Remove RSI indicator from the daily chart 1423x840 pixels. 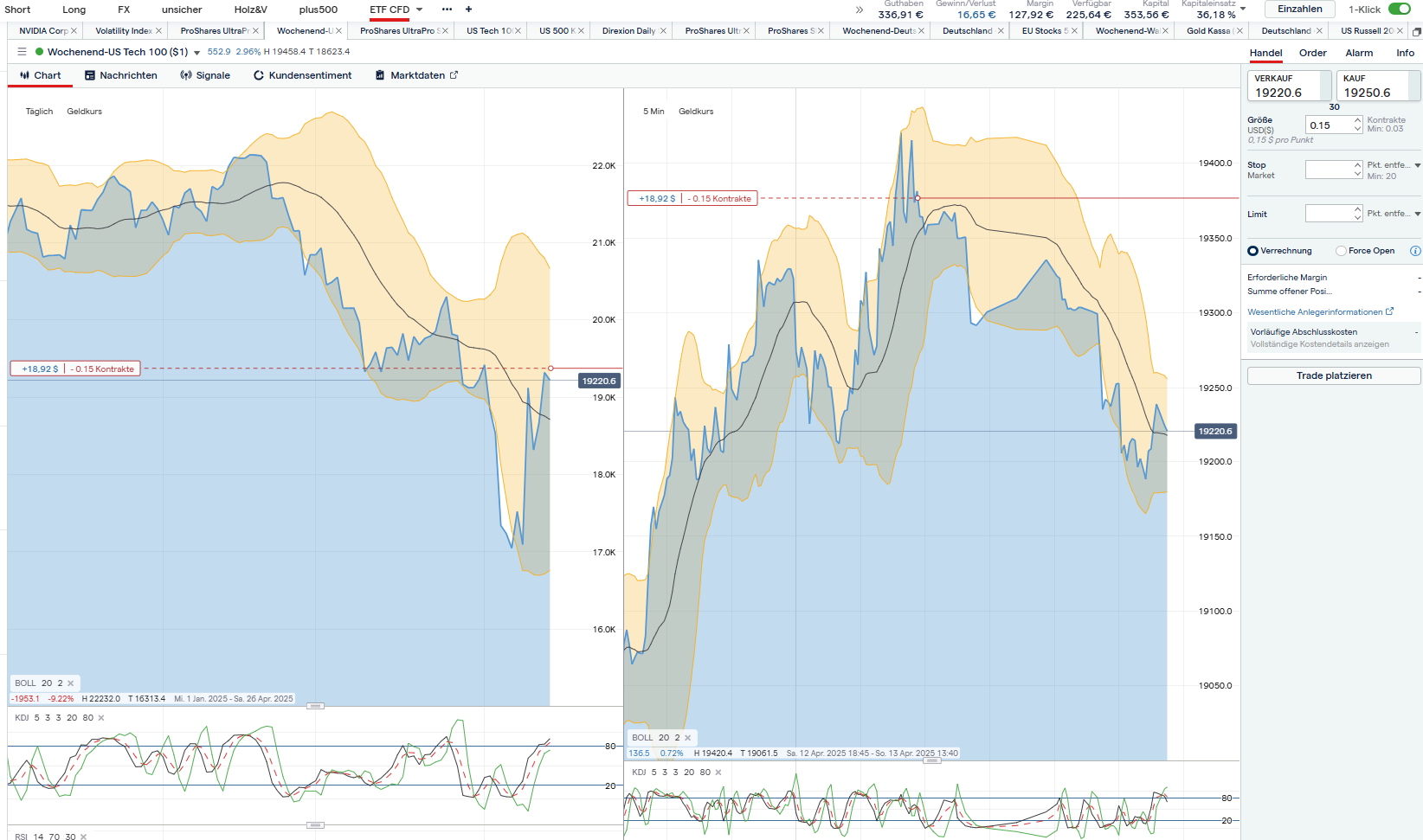pyautogui.click(x=83, y=837)
